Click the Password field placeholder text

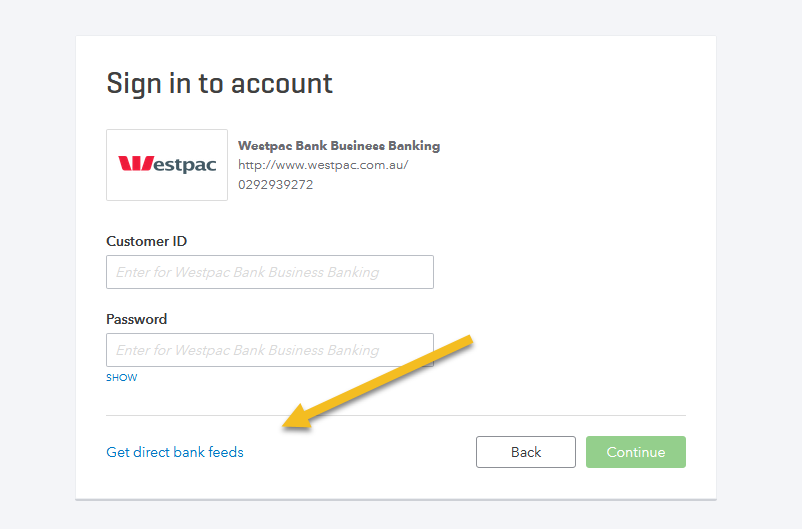pos(248,350)
